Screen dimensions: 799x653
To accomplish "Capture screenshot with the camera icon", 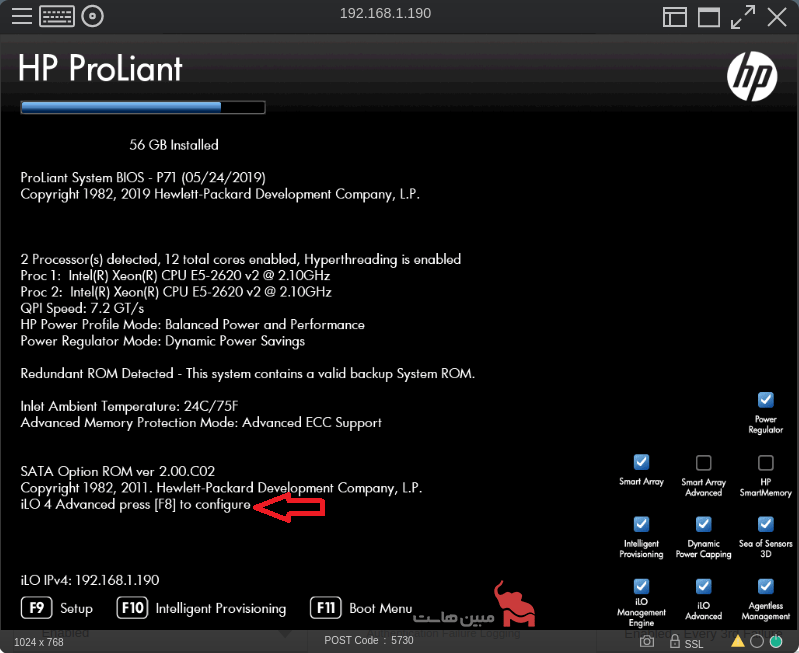I will click(x=647, y=641).
